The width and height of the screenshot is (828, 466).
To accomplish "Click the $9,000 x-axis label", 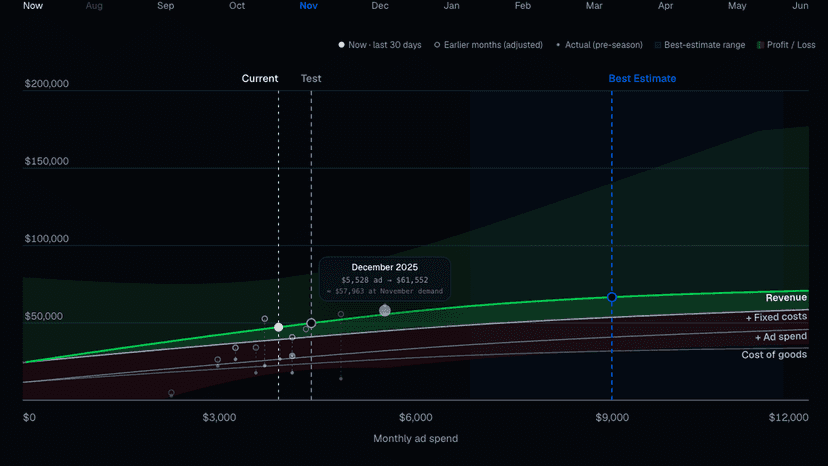I will point(612,417).
